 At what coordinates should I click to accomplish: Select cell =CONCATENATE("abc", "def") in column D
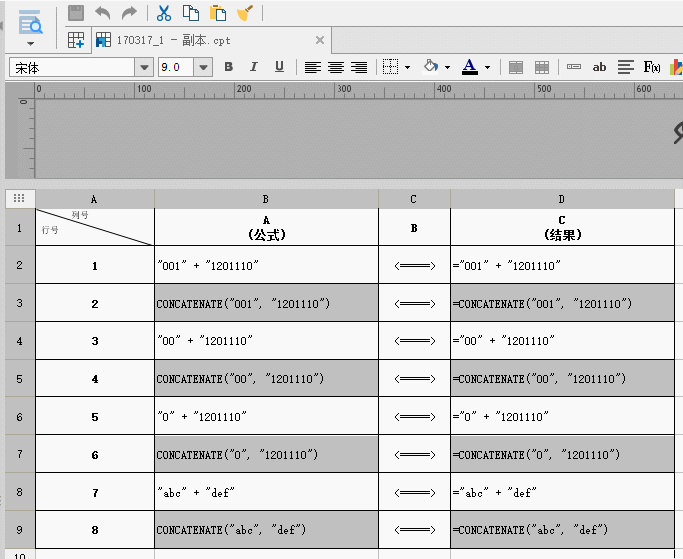(x=562, y=530)
